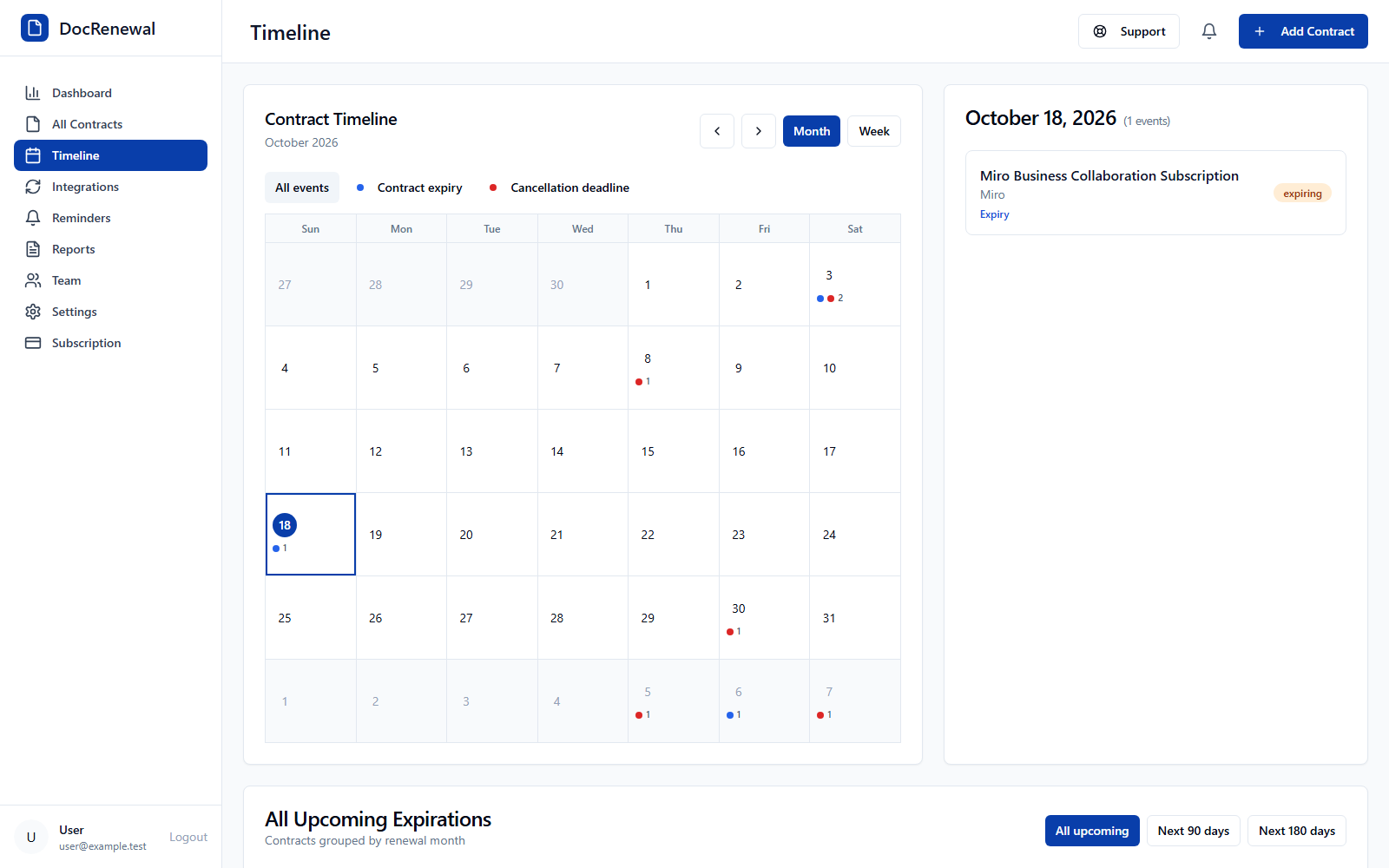
Task: Open Integrations sidebar page
Action: coord(110,187)
